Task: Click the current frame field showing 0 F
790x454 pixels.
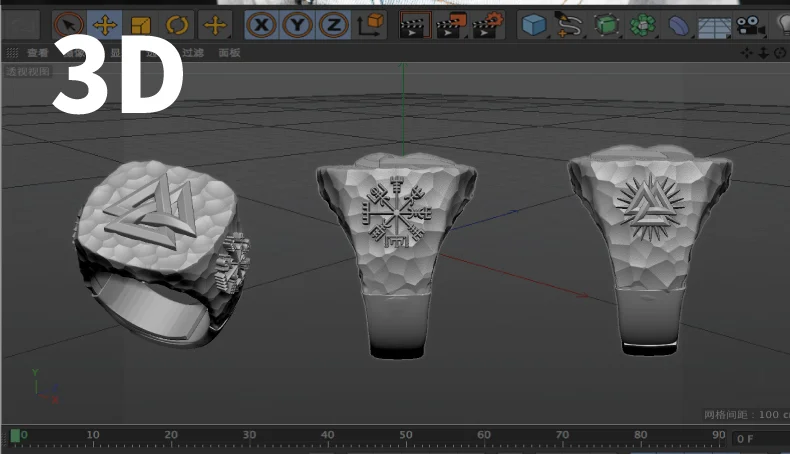Action: point(760,439)
